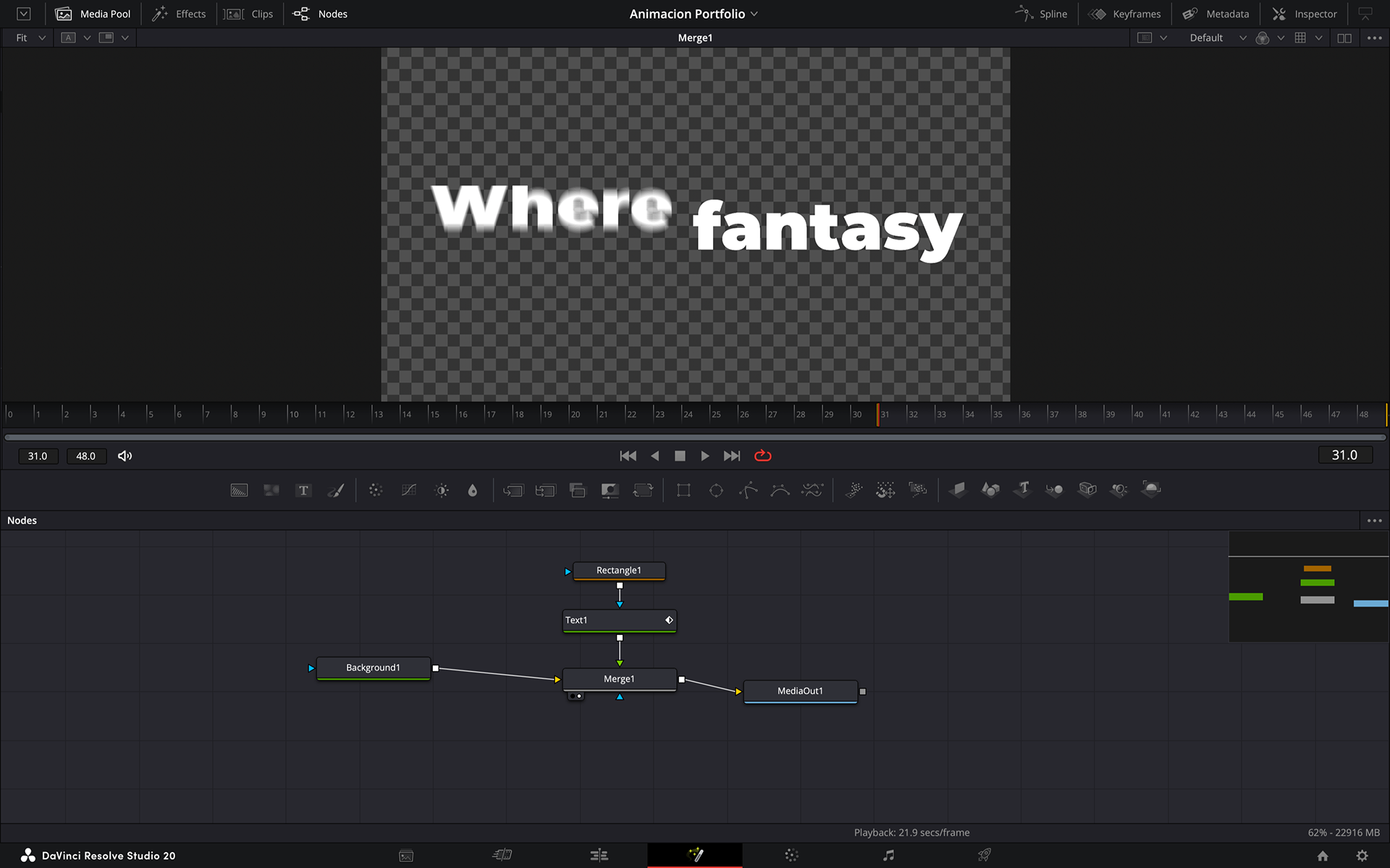Add a Text 3D node
1390x868 pixels.
pyautogui.click(x=1022, y=489)
